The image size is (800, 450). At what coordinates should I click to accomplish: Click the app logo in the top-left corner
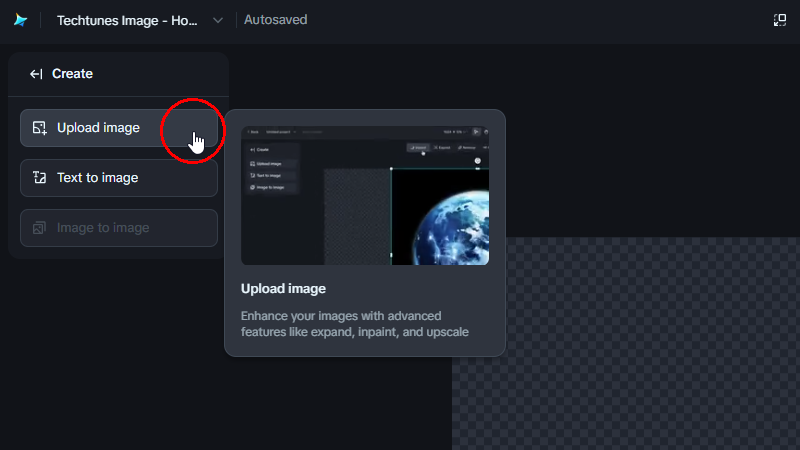pyautogui.click(x=21, y=20)
